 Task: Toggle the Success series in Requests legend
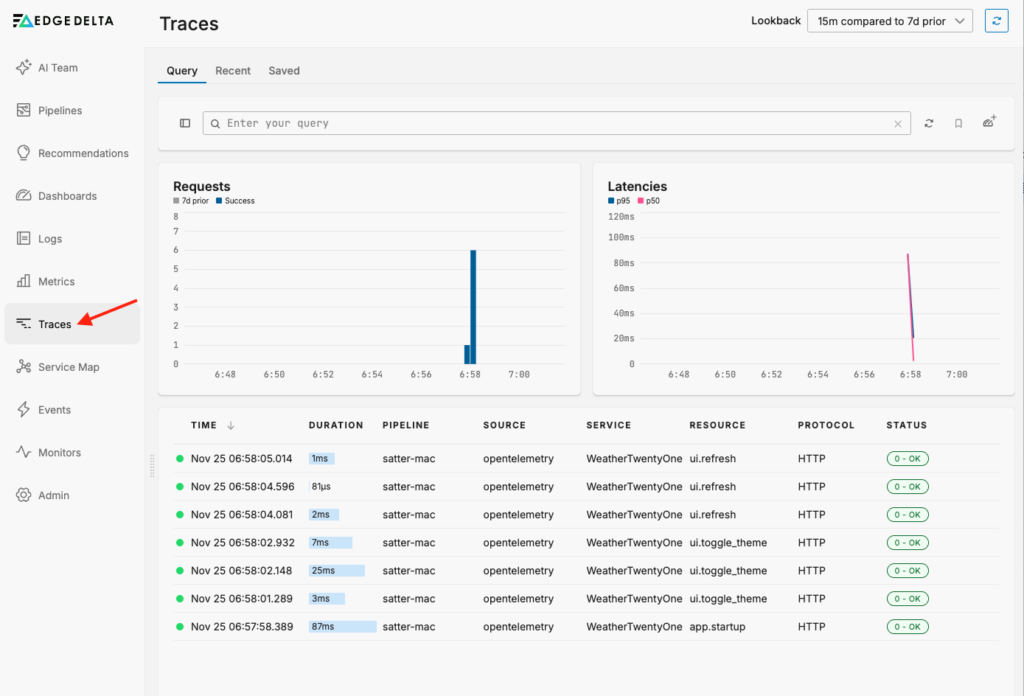pos(236,201)
